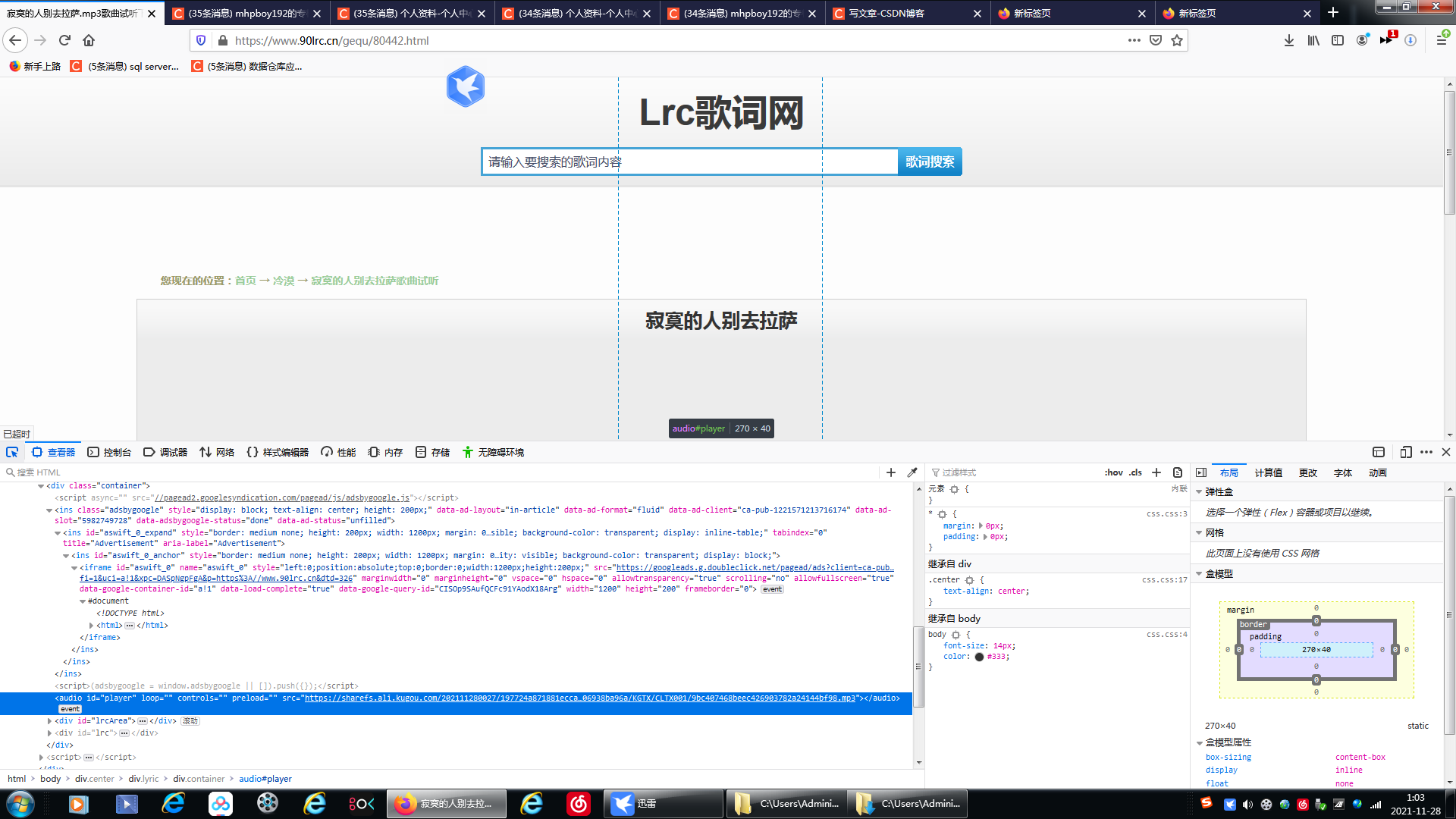Go back to the previous page
This screenshot has width=1456, height=819.
(15, 40)
